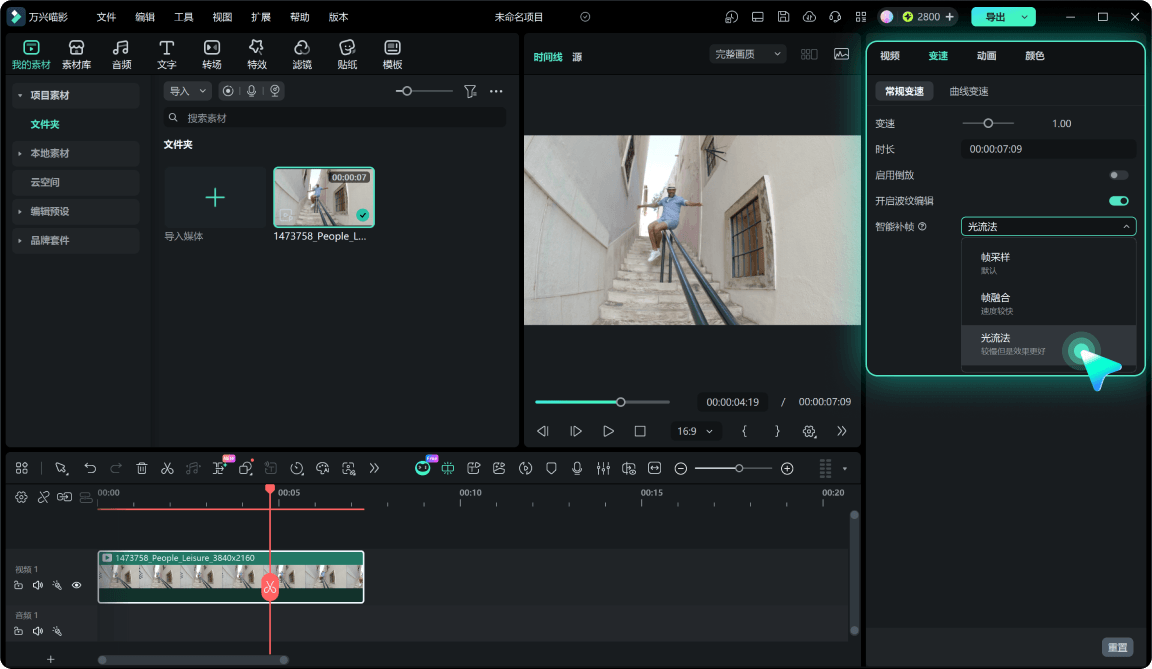Open the 特效 effects panel
The width and height of the screenshot is (1152, 669).
coord(256,55)
